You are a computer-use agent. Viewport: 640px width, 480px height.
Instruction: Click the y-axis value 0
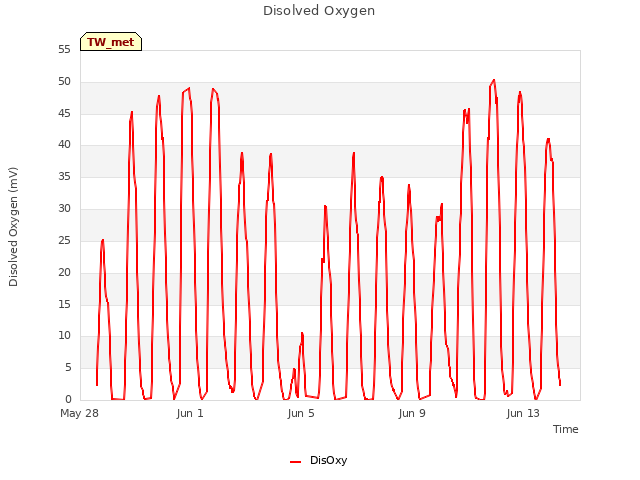[x=68, y=399]
